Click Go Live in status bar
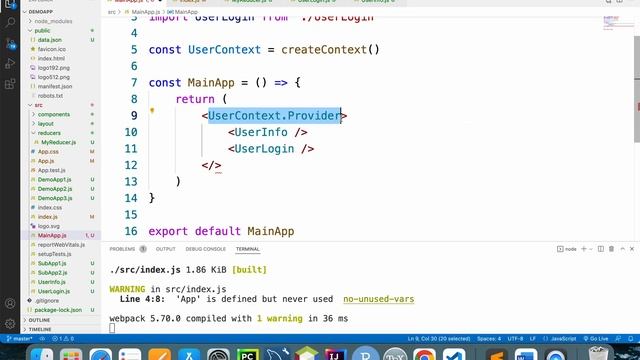The height and width of the screenshot is (360, 640). (596, 339)
